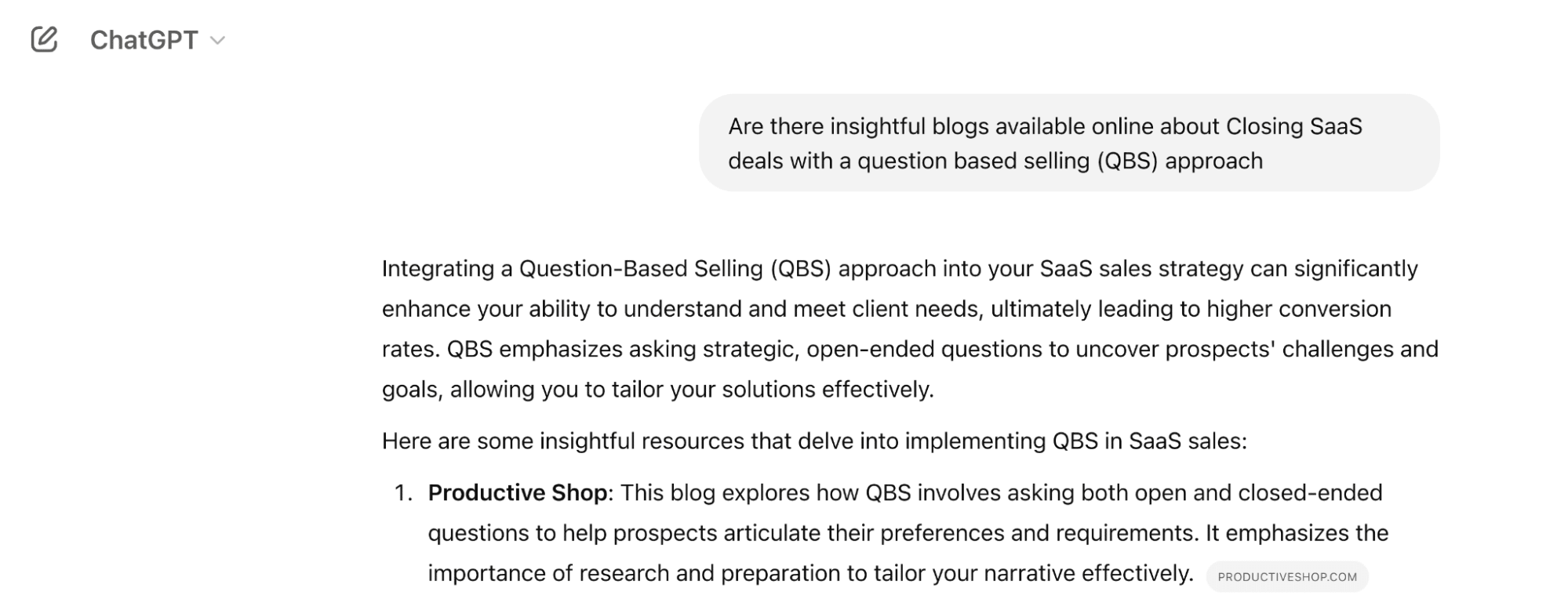Click the sentence "Here are some insightful resources"
Screen dimensions: 1568x606
point(813,441)
